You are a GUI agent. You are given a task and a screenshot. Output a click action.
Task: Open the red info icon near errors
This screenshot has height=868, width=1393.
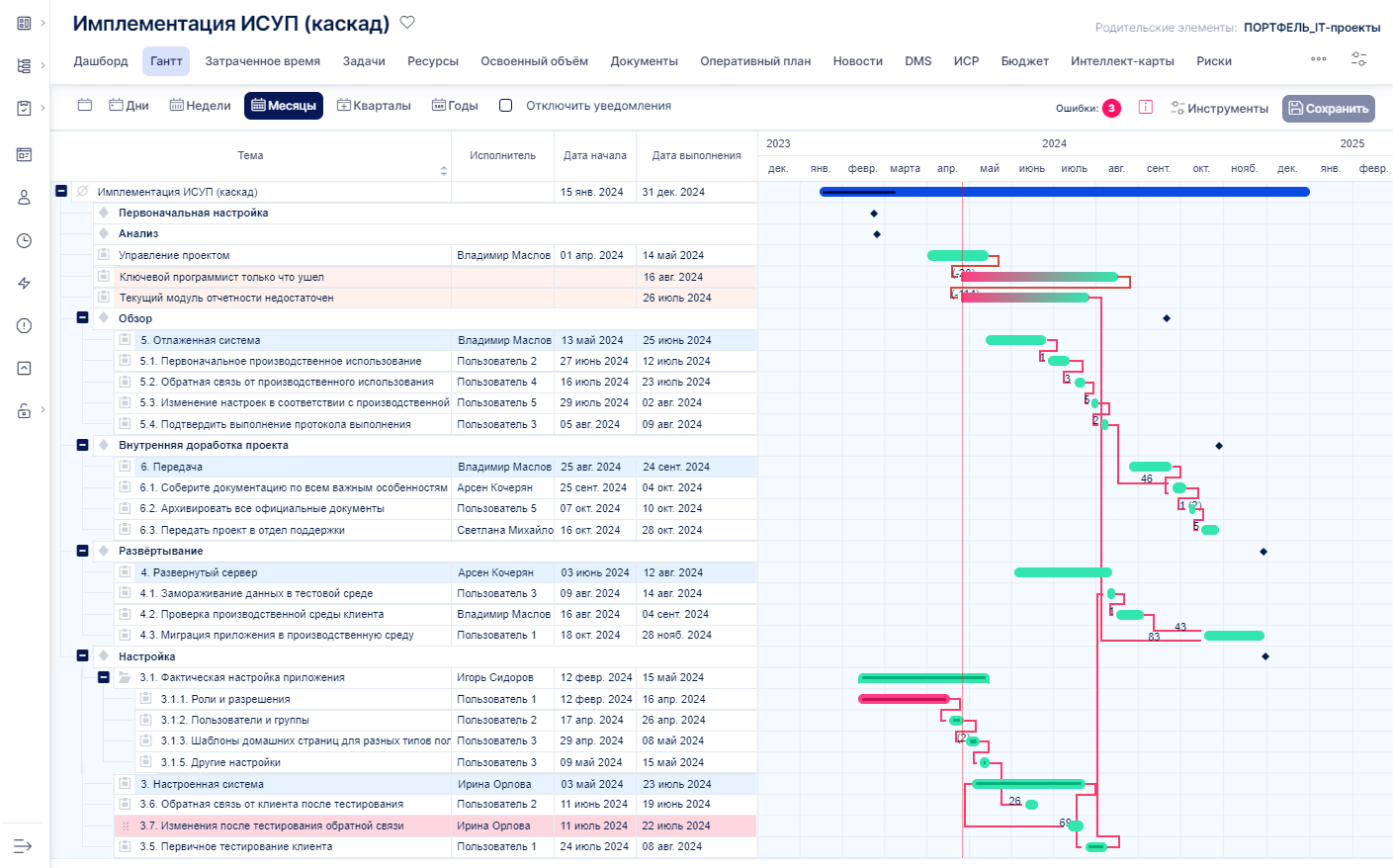[x=1145, y=107]
